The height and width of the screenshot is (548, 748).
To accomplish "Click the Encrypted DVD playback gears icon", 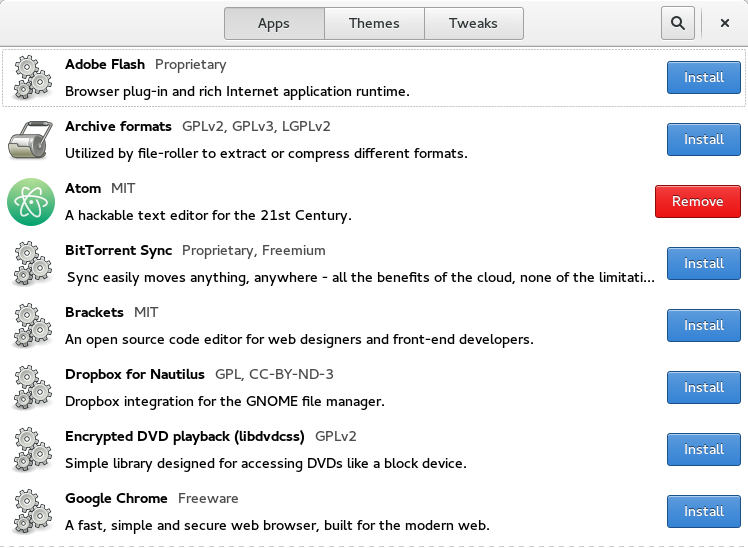I will [30, 450].
